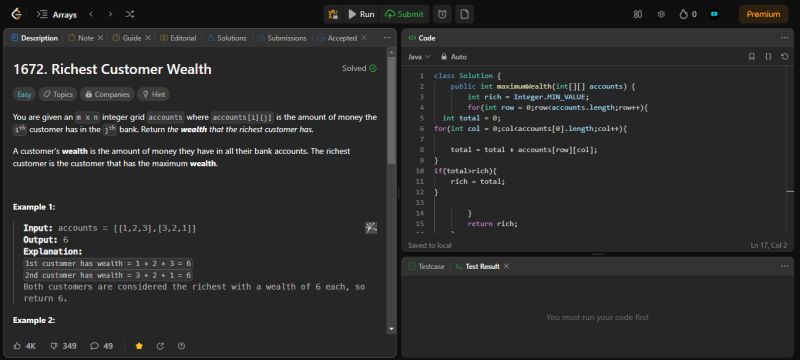Click code line 8 total assignment
Viewport: 800px width, 360px height.
point(524,150)
